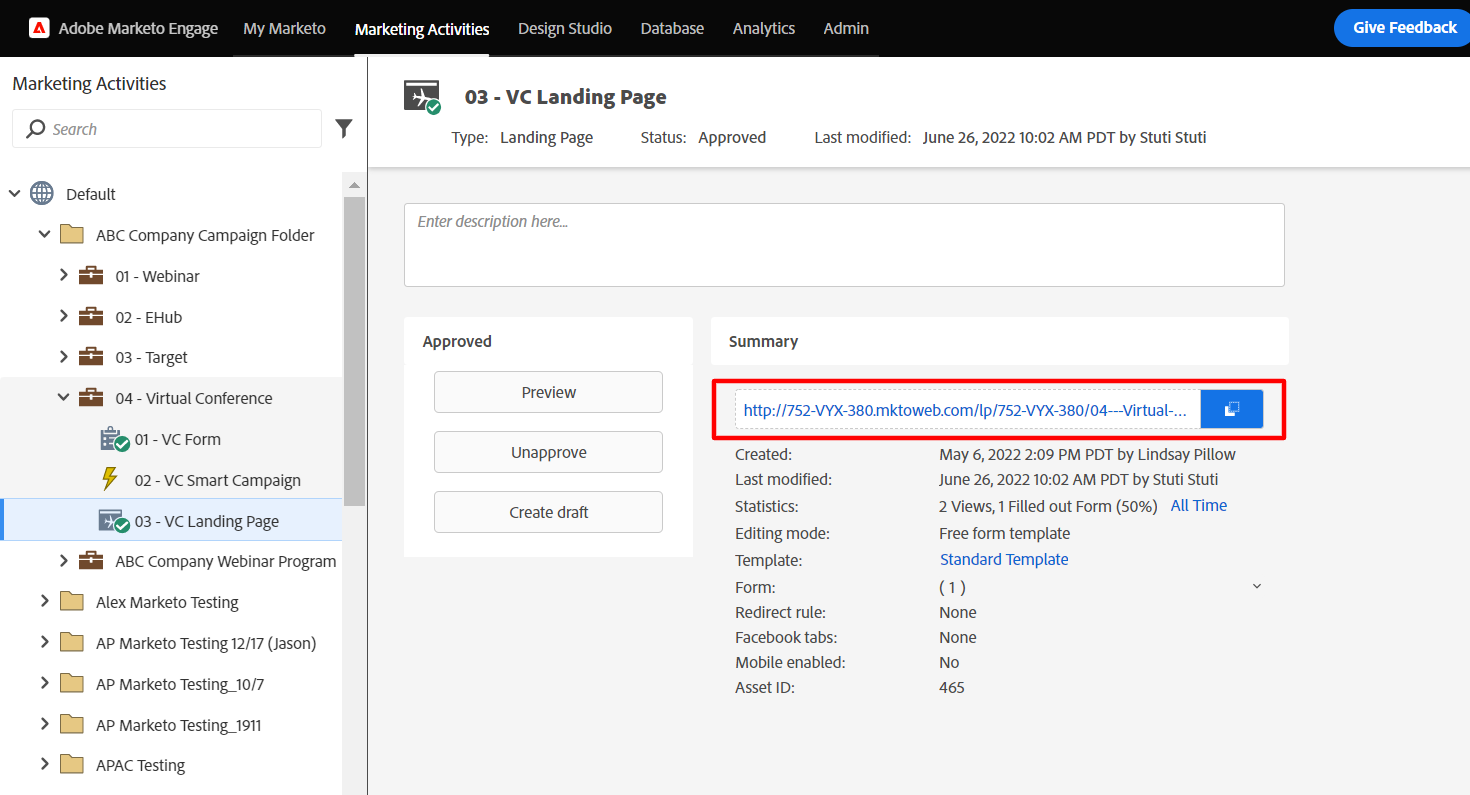
Task: Click the Unapprove button
Action: click(x=548, y=452)
